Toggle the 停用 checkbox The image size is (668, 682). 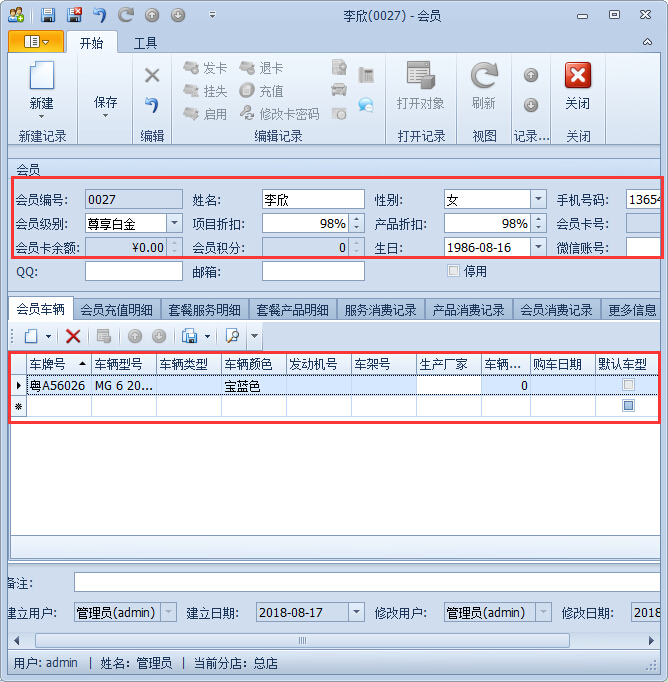(454, 271)
